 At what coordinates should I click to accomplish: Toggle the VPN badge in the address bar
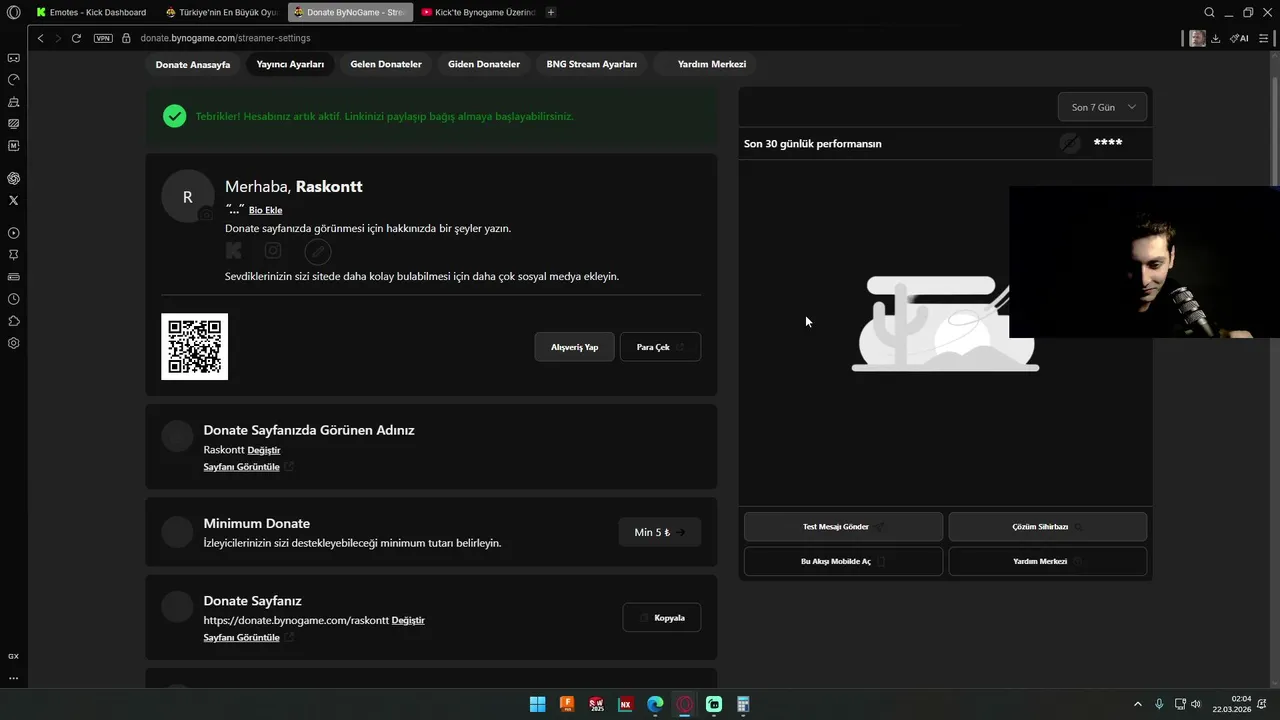pyautogui.click(x=103, y=38)
